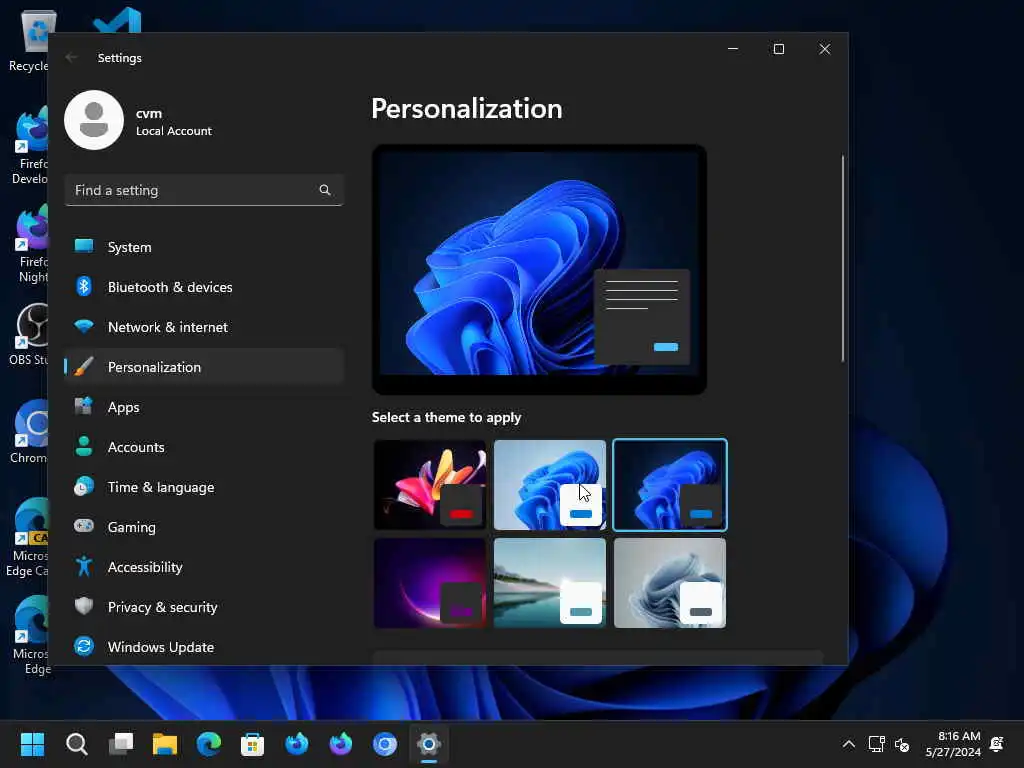
Task: Apply the gray Flow theme
Action: 670,583
